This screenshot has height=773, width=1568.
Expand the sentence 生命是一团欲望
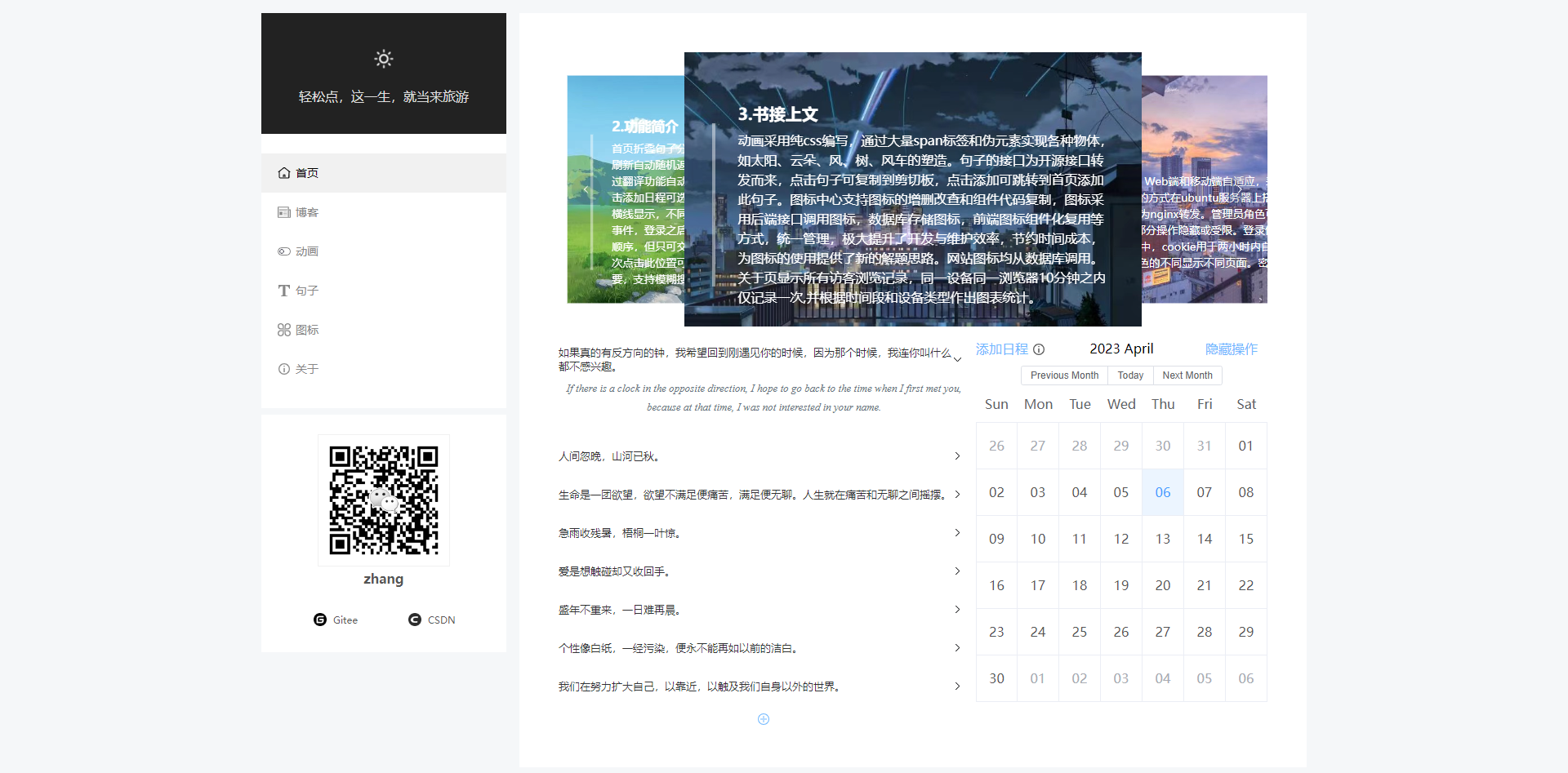[x=759, y=495]
